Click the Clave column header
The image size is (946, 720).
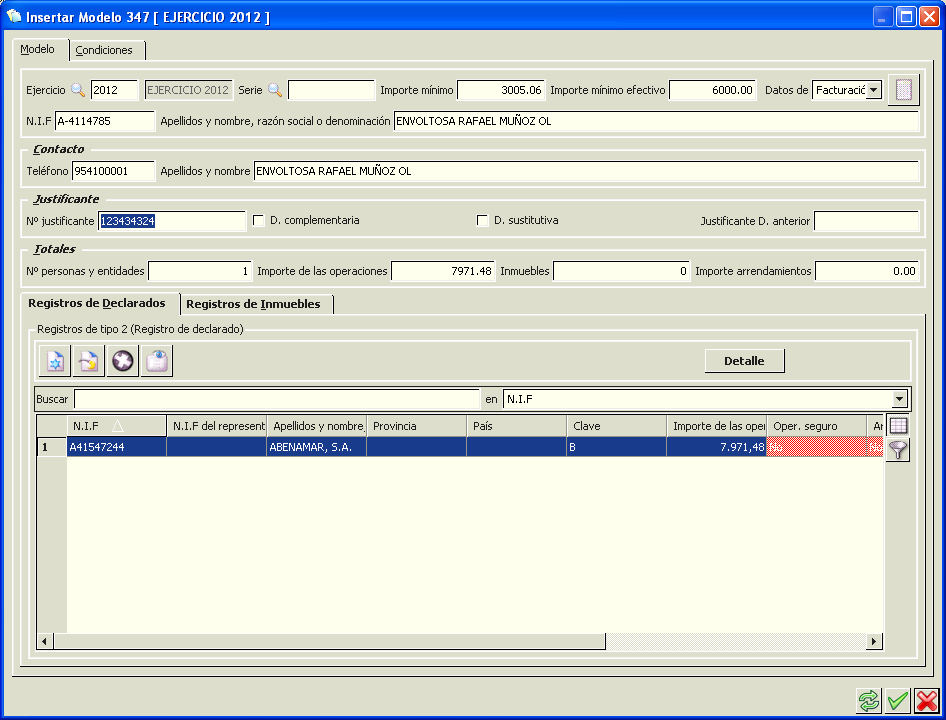coord(617,425)
